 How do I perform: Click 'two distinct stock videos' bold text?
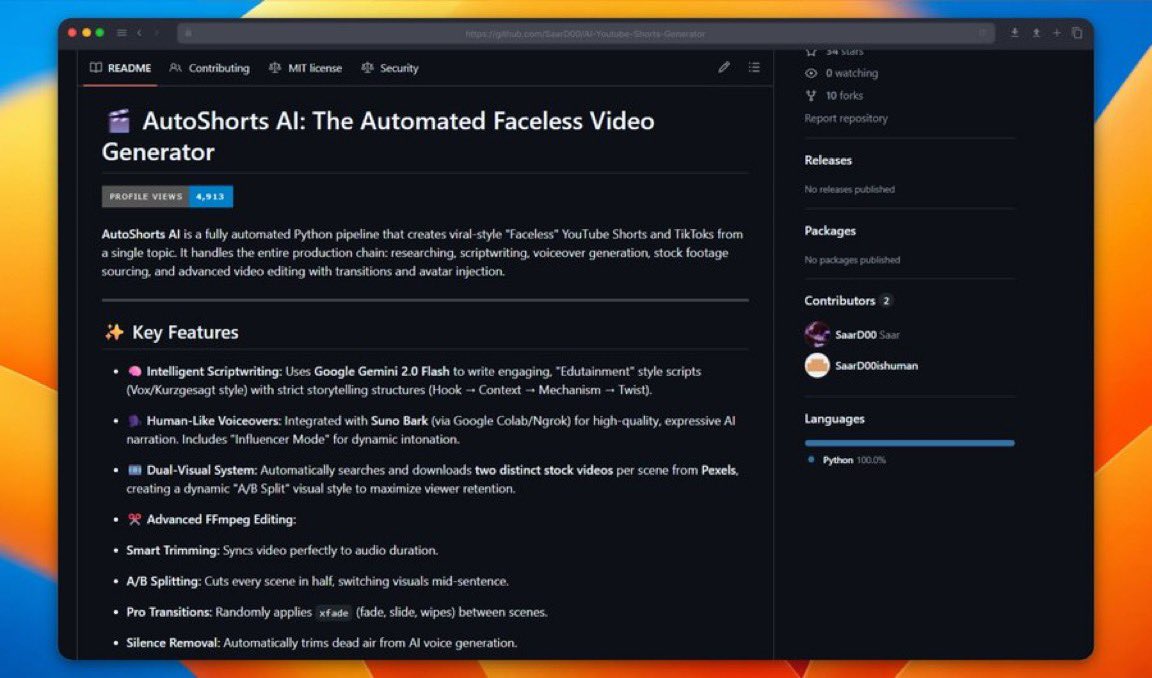click(544, 470)
